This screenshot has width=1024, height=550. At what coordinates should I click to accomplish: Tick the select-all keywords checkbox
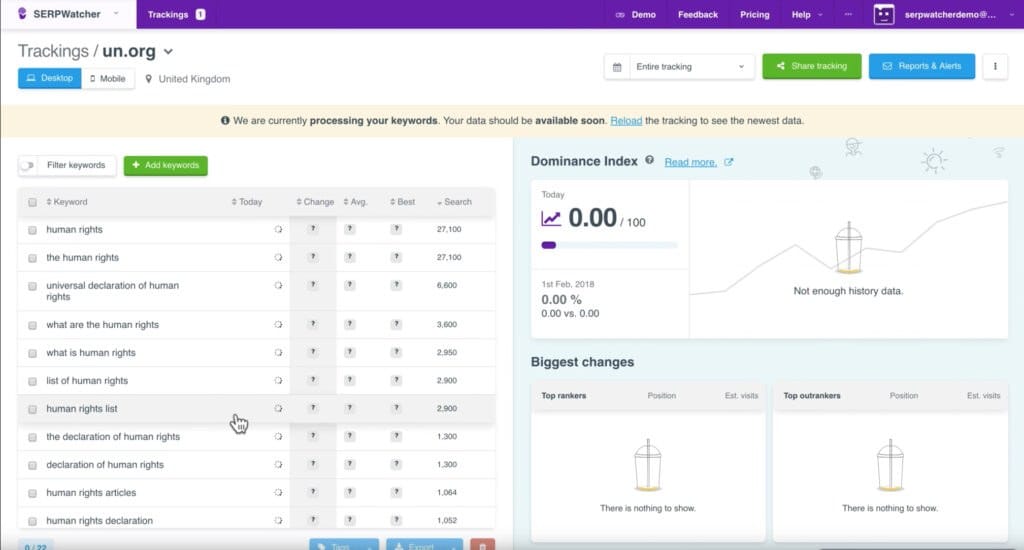click(x=32, y=202)
